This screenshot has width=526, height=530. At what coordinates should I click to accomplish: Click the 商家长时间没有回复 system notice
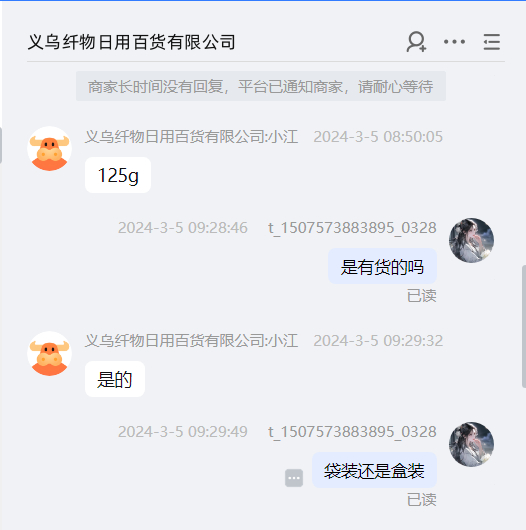(261, 86)
